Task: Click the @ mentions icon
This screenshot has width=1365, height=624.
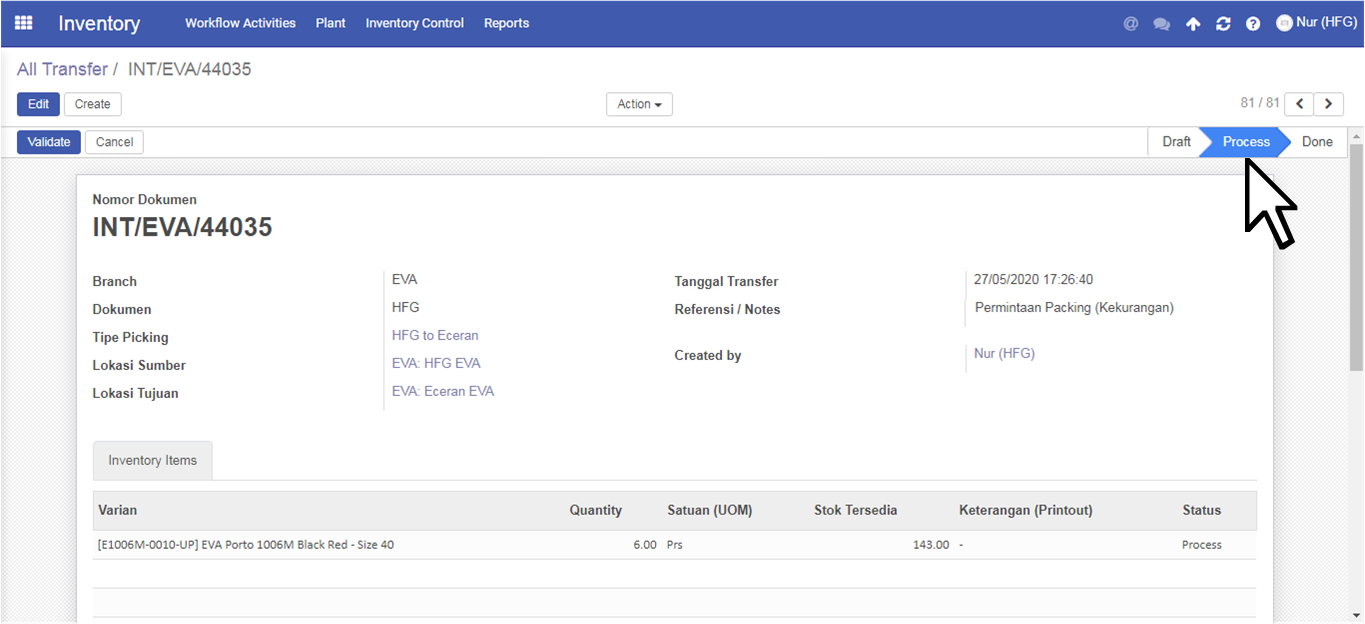Action: pos(1131,24)
